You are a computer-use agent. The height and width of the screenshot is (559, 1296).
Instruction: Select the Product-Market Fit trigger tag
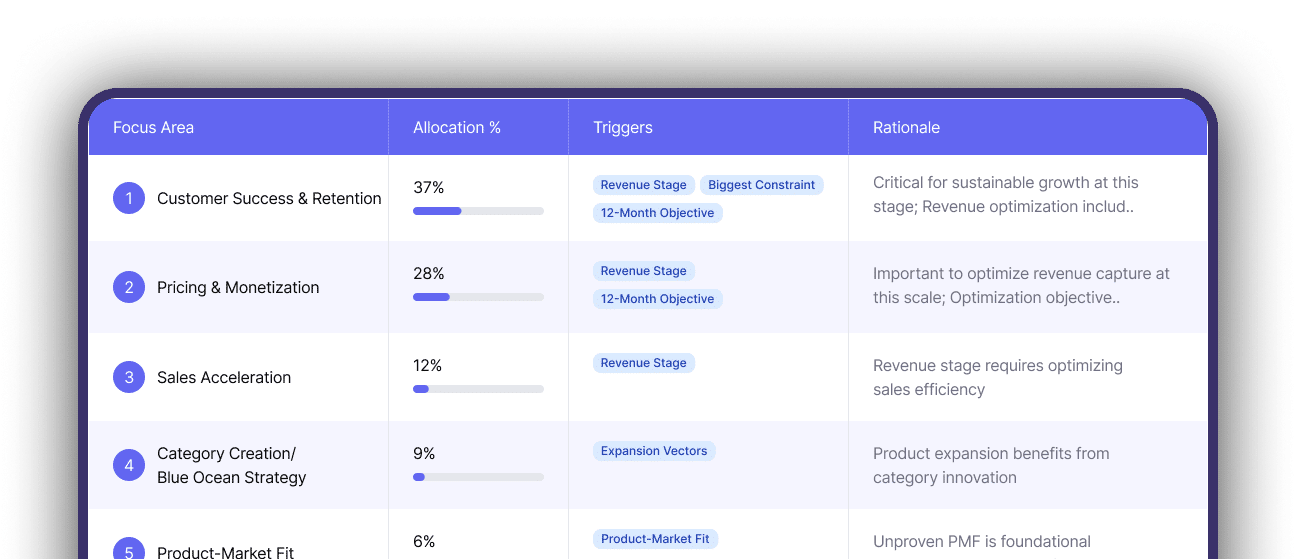[655, 539]
